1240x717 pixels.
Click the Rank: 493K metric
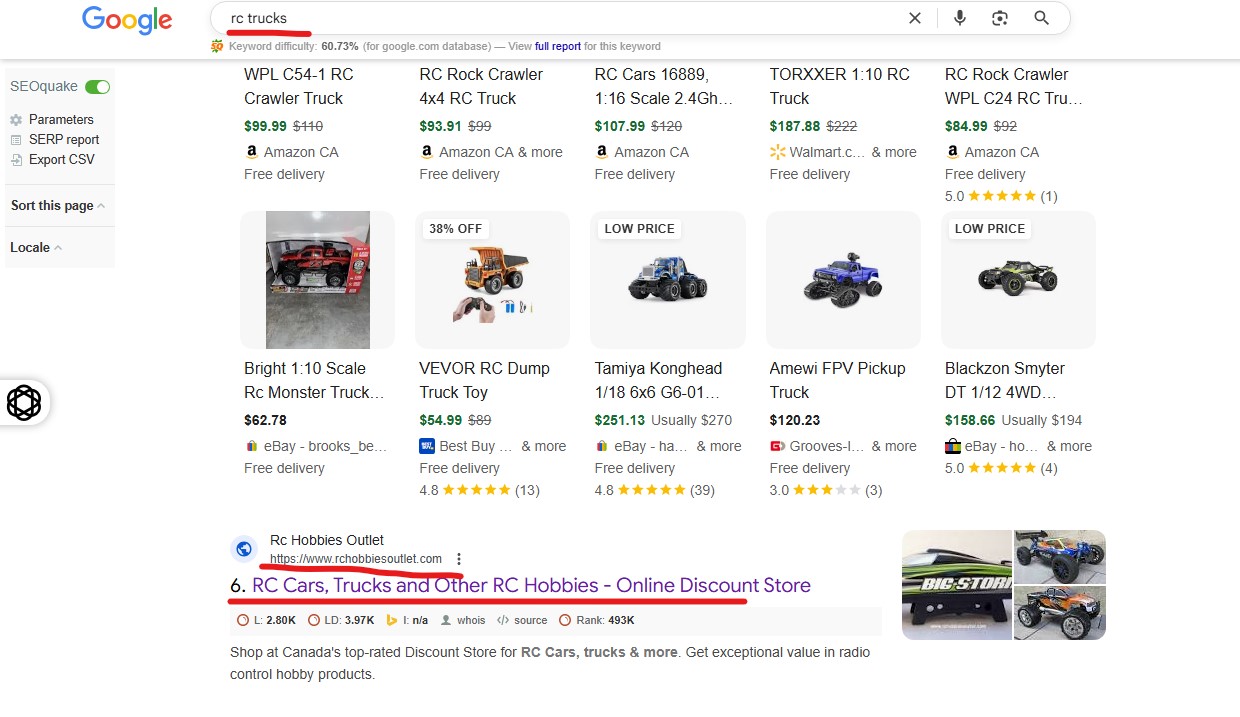[597, 620]
